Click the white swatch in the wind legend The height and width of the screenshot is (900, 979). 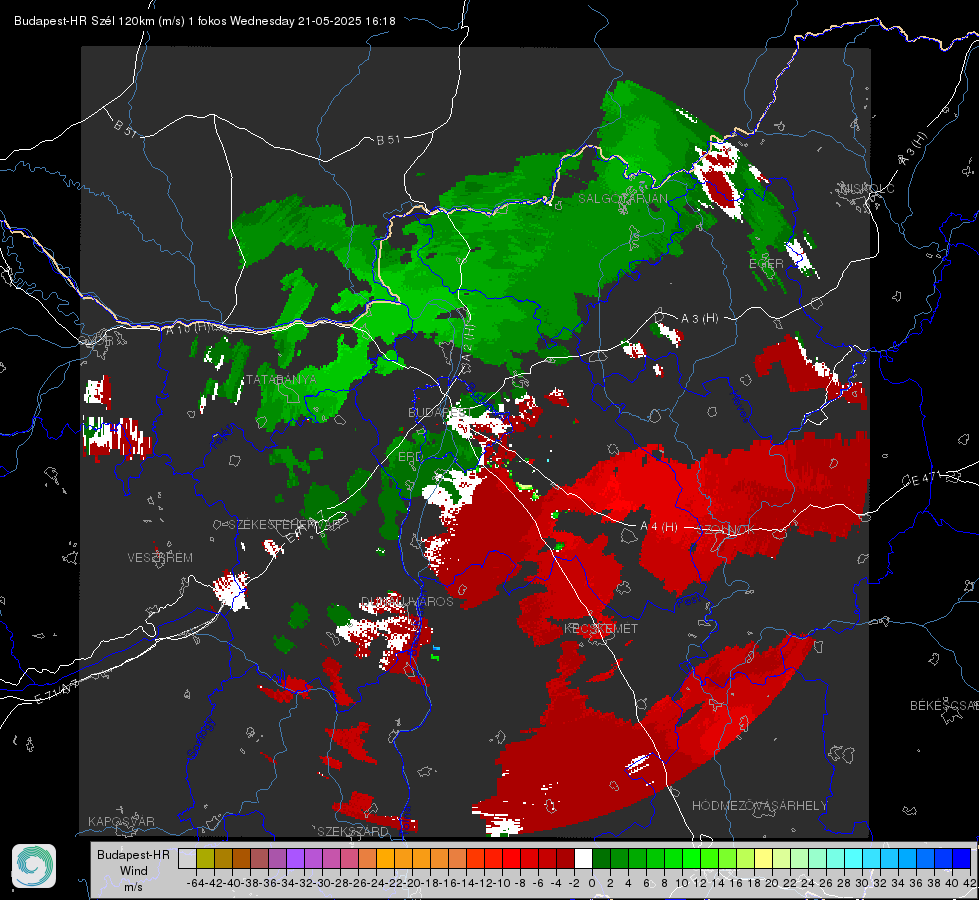point(583,859)
